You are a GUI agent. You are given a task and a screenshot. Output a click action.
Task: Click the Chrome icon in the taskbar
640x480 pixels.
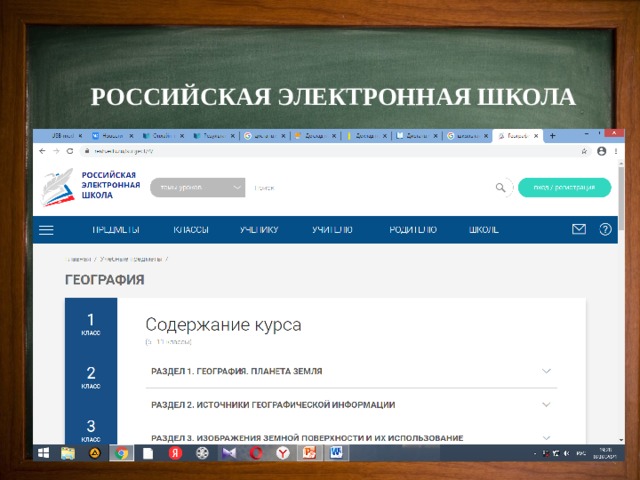121,453
